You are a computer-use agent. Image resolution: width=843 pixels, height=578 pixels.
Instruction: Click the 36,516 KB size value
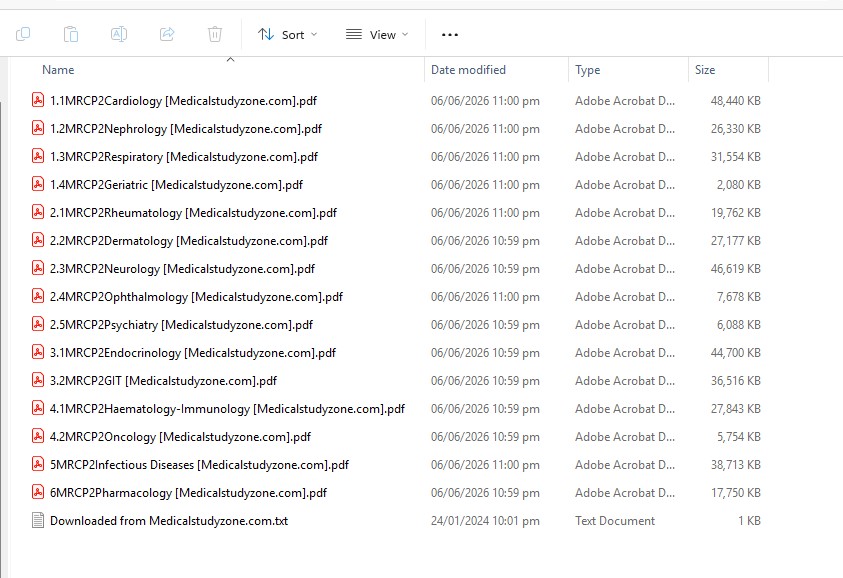[x=735, y=381]
